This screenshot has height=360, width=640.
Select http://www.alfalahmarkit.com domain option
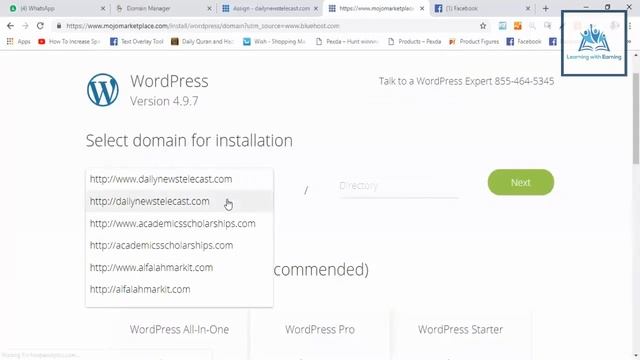[179, 267]
